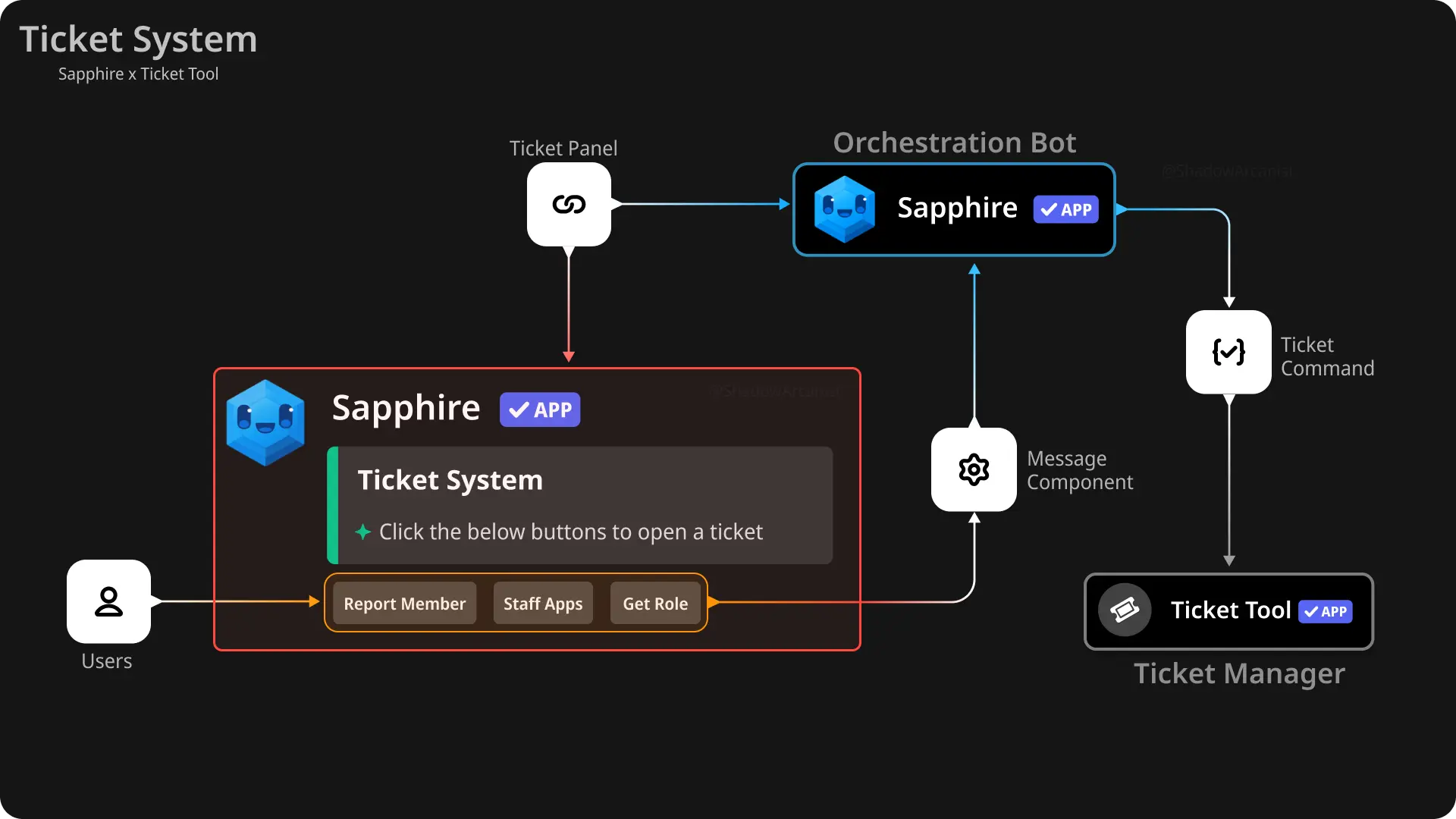
Task: Click the large Sapphire avatar in message panel
Action: point(265,422)
